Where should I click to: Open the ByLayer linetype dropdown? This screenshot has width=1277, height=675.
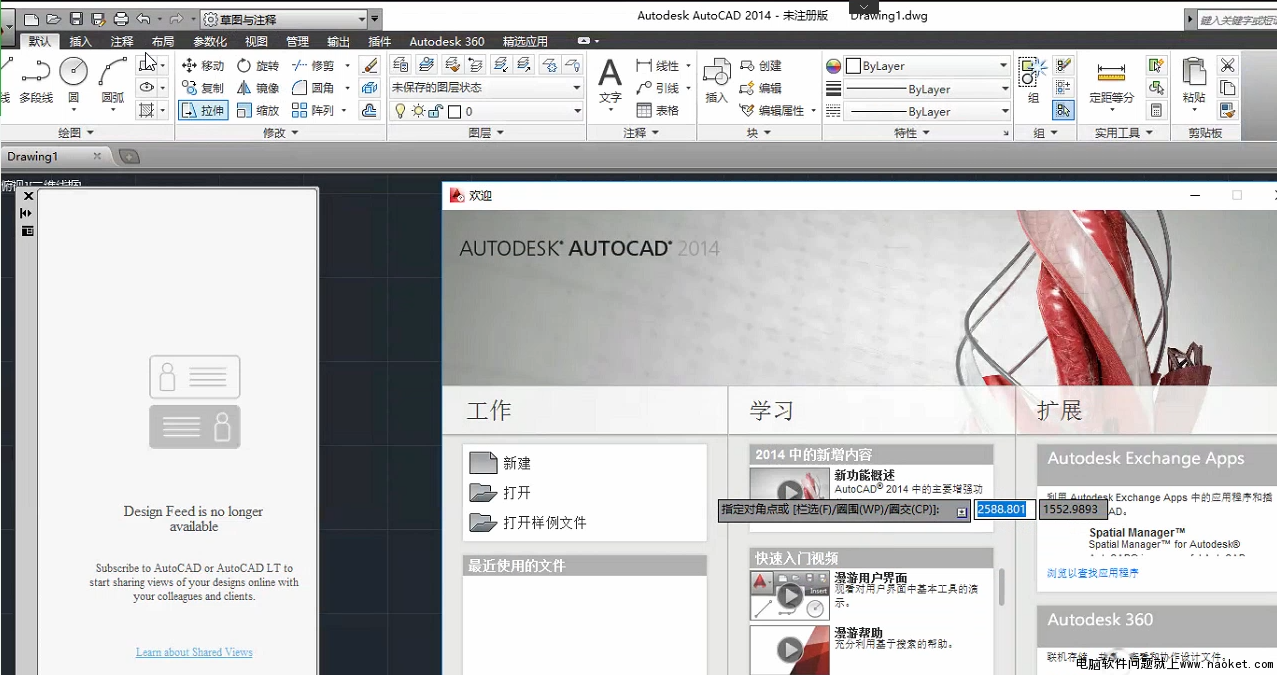(x=927, y=112)
